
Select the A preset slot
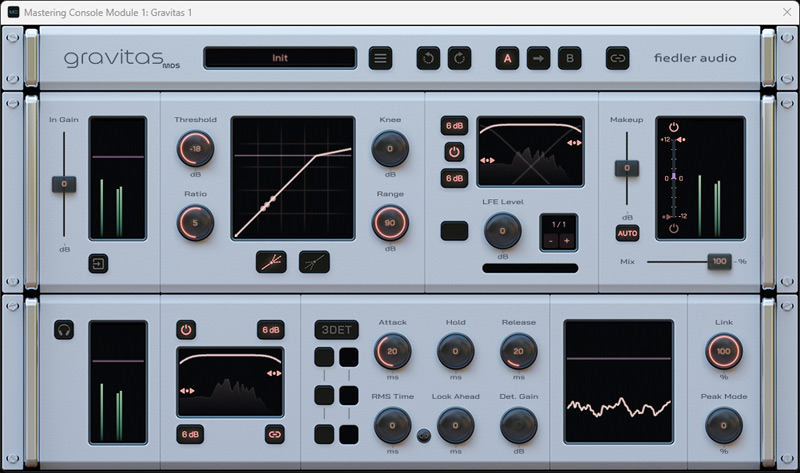pos(507,58)
